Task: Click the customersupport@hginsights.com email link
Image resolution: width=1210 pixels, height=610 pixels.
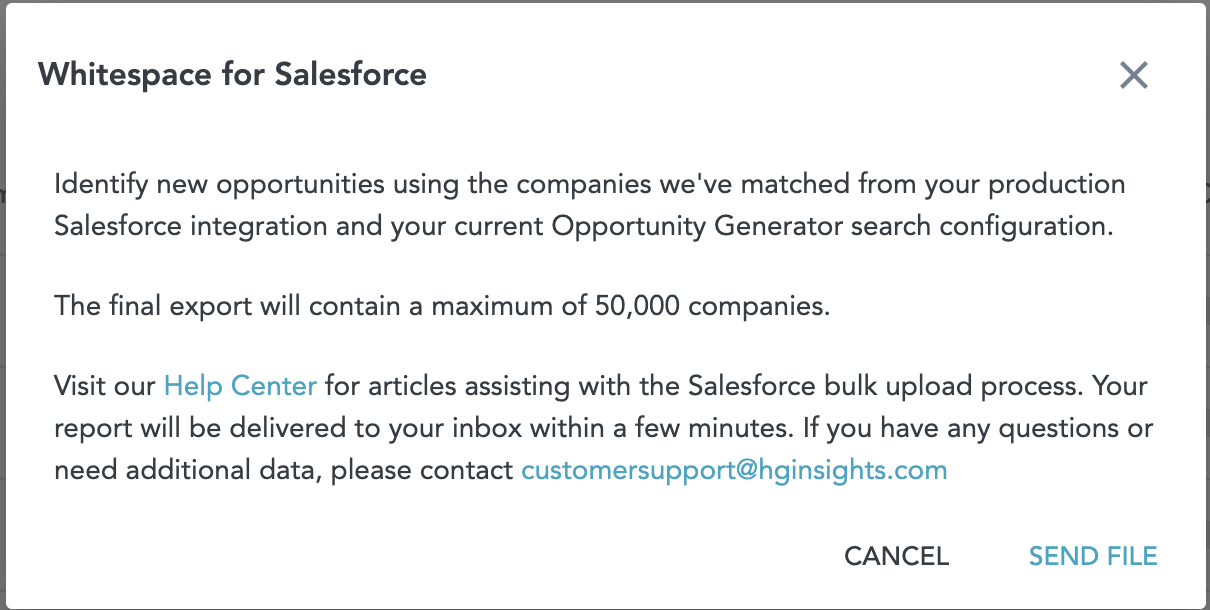Action: (x=734, y=469)
